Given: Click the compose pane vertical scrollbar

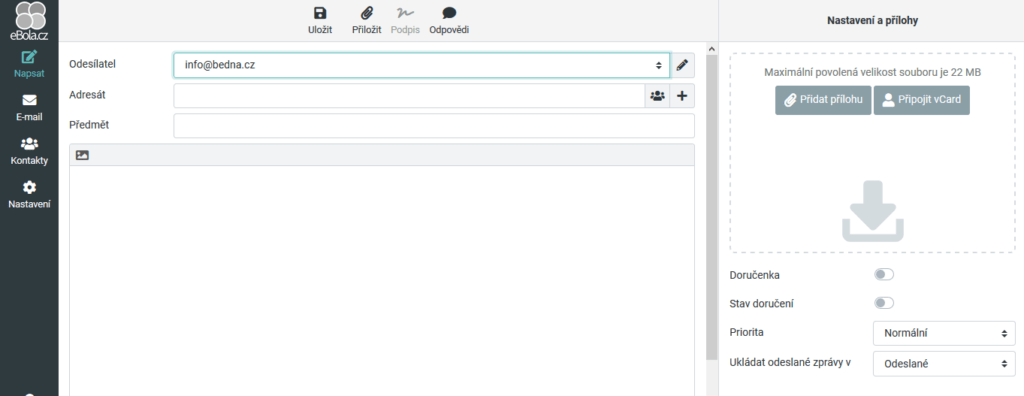Looking at the screenshot, I should pos(712,207).
